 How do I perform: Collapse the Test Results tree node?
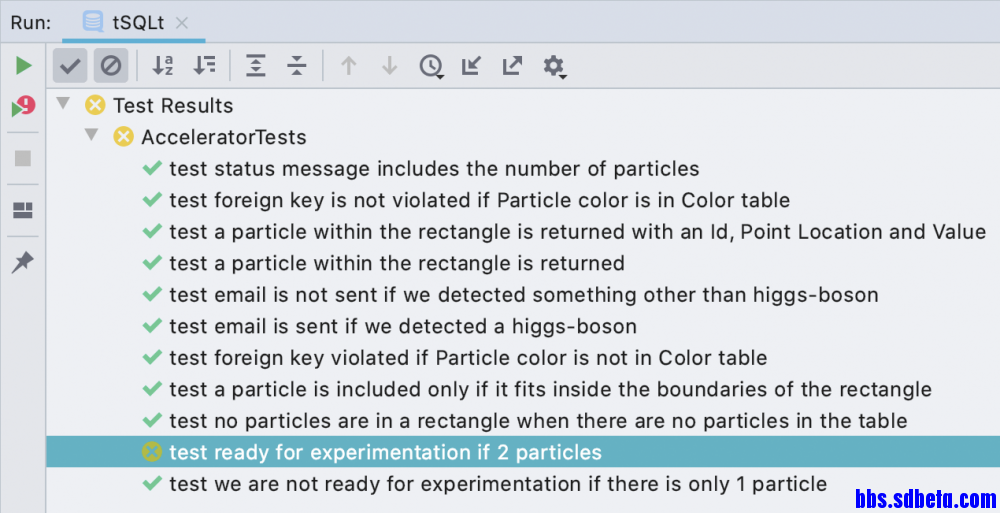click(62, 103)
